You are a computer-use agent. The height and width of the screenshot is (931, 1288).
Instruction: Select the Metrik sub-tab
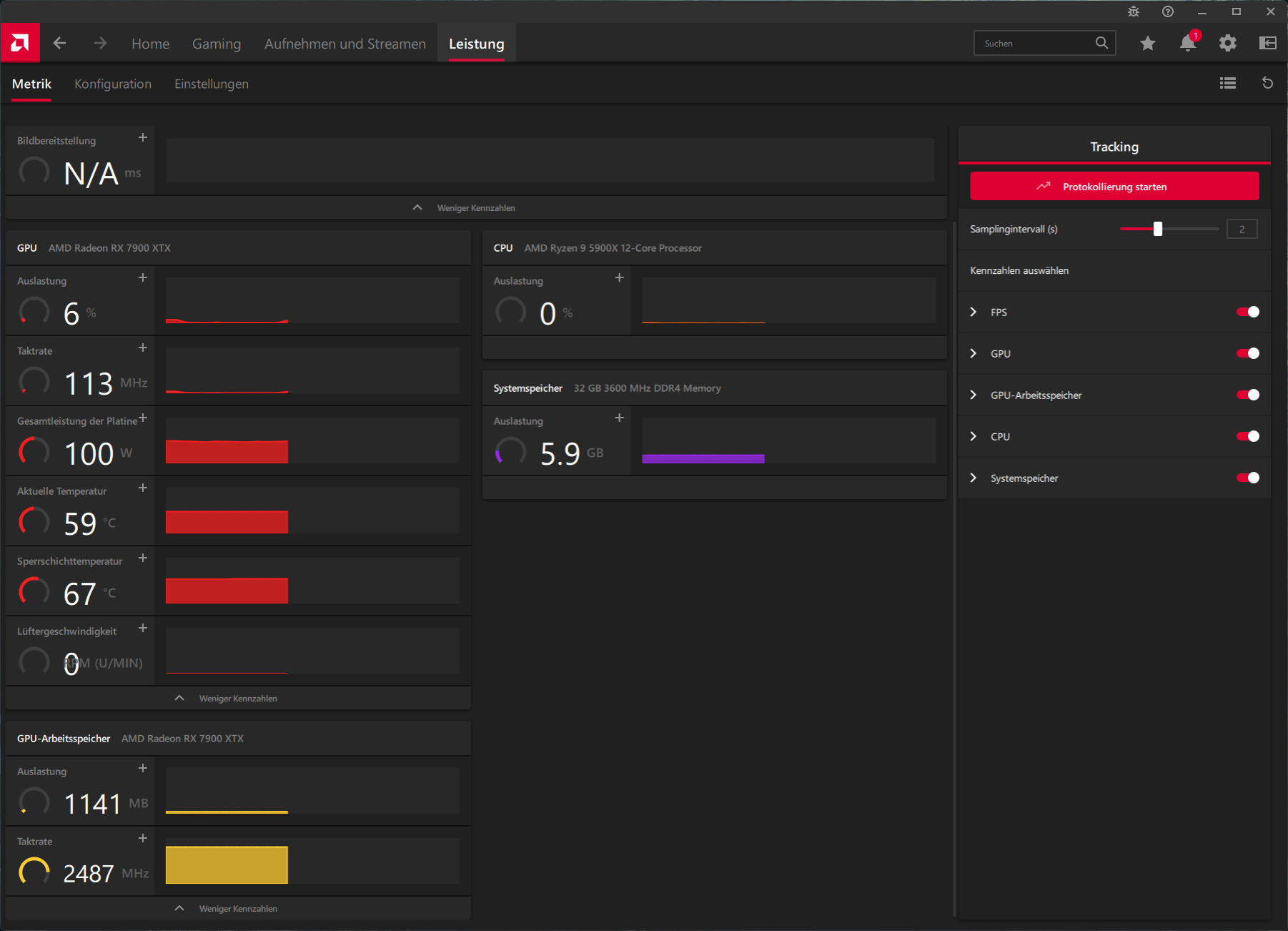31,84
